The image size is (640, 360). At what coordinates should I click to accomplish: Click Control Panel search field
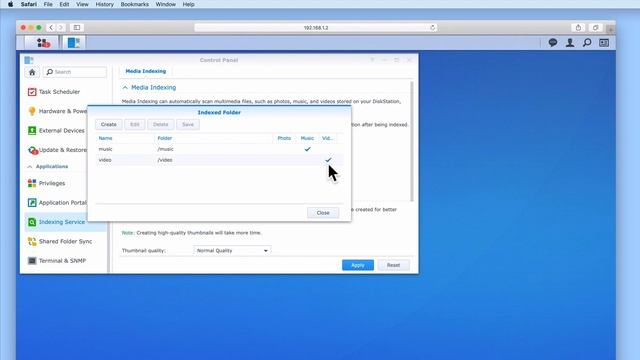[x=75, y=72]
